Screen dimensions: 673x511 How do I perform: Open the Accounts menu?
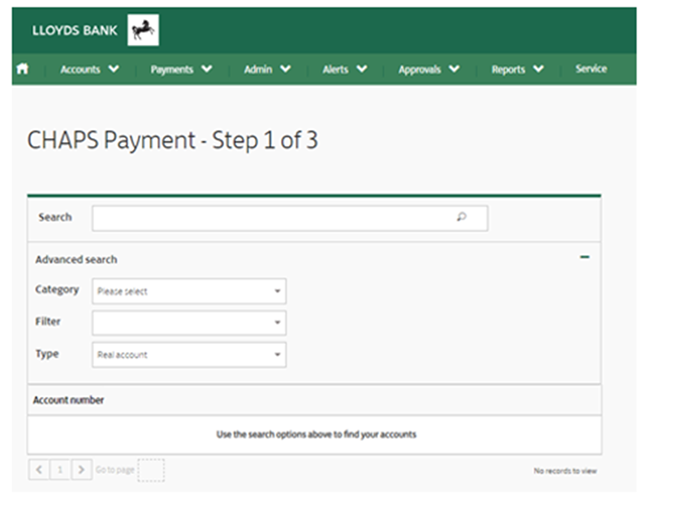tap(89, 69)
